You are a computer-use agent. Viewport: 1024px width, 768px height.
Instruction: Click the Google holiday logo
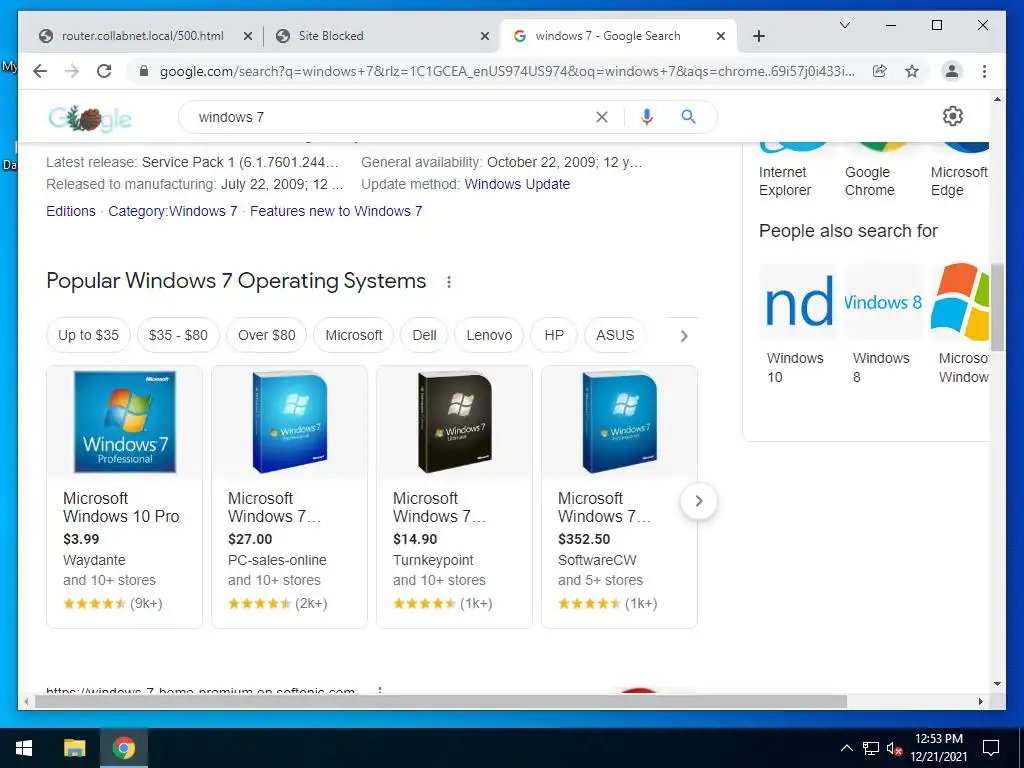(90, 118)
